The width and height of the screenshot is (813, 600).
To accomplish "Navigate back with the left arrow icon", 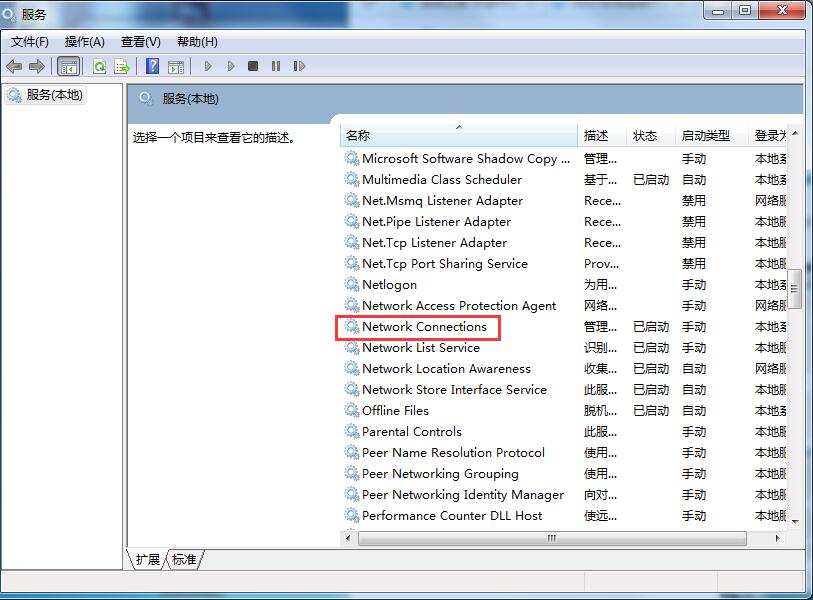I will (14, 66).
